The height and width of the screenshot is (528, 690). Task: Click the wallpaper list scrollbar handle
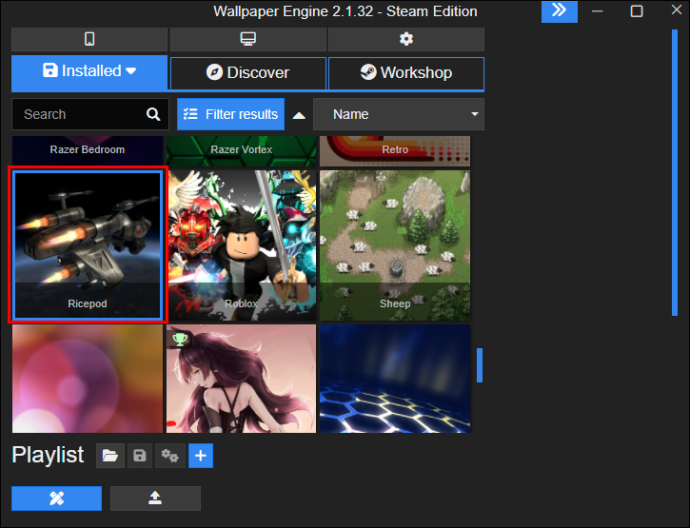coord(479,365)
